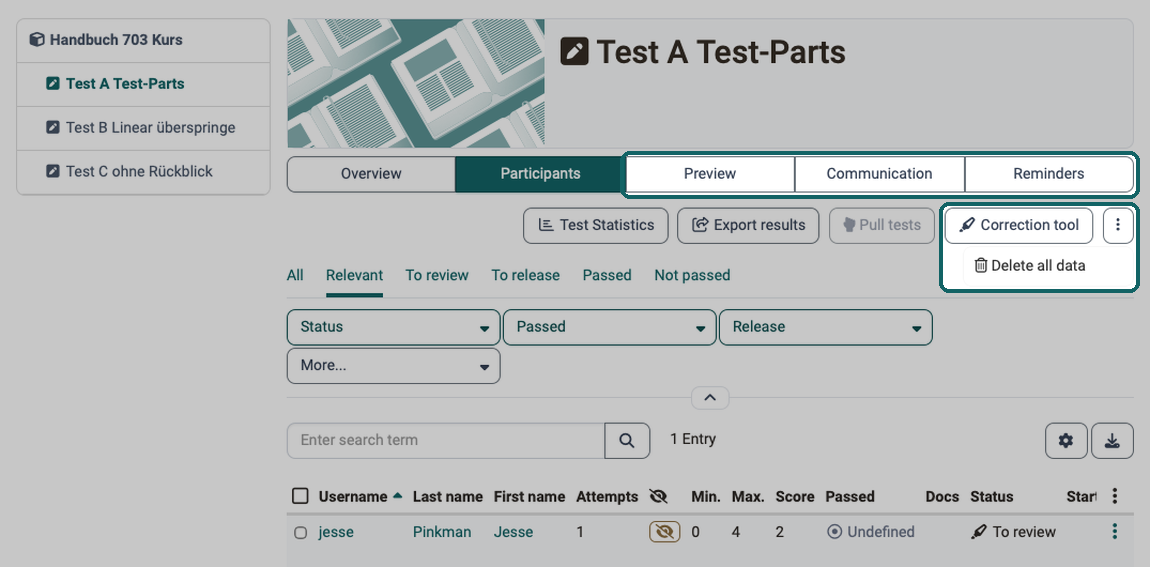
Task: Open the Correction tool
Action: [x=1019, y=225]
